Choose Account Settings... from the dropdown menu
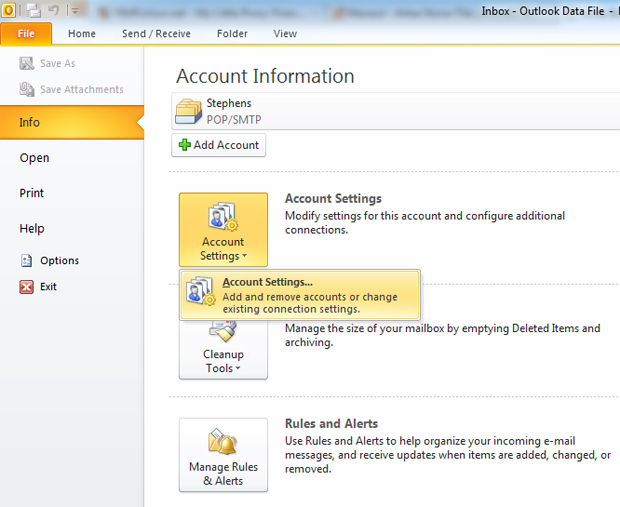 point(300,295)
